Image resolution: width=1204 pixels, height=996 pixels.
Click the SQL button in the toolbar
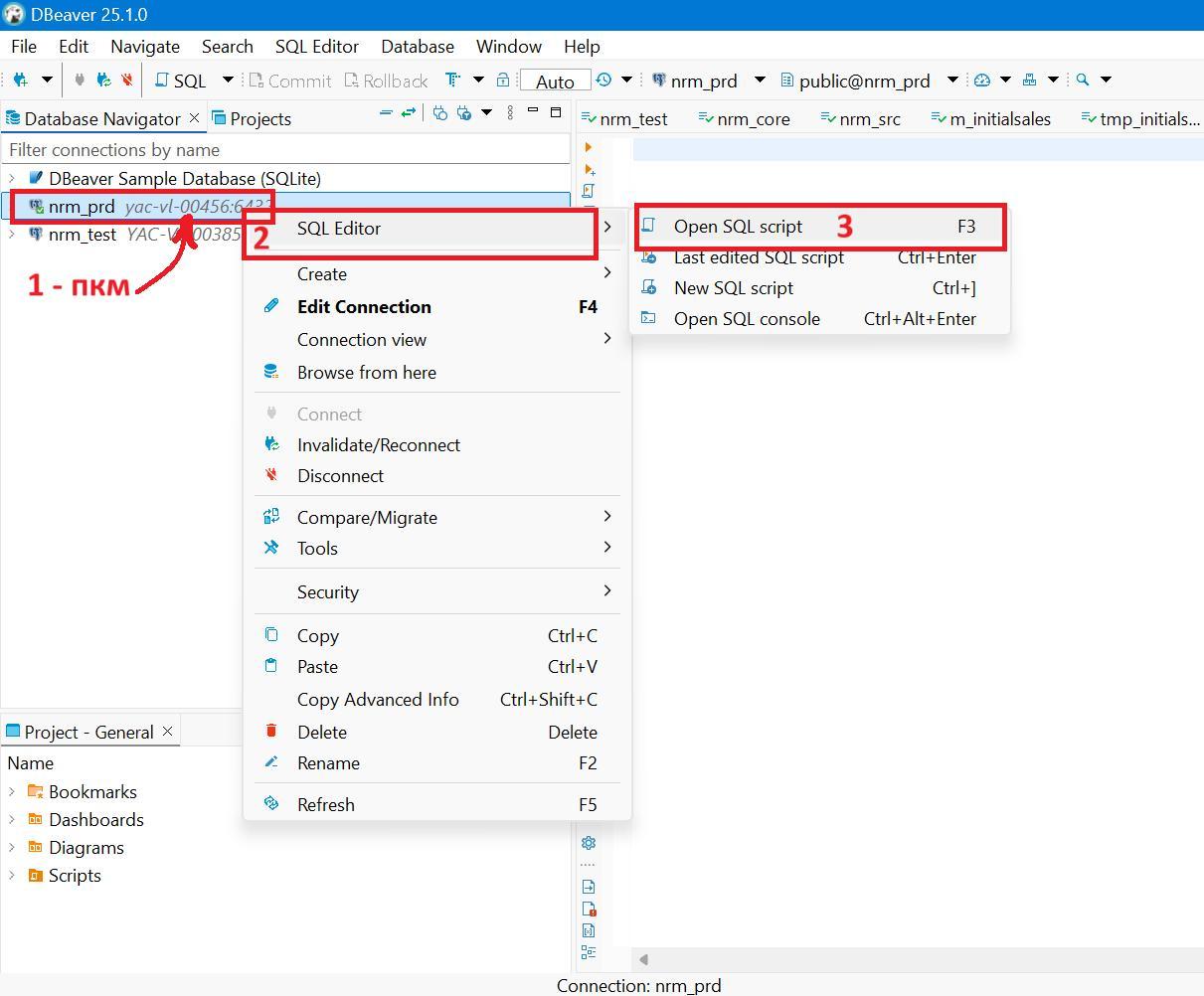click(x=181, y=81)
